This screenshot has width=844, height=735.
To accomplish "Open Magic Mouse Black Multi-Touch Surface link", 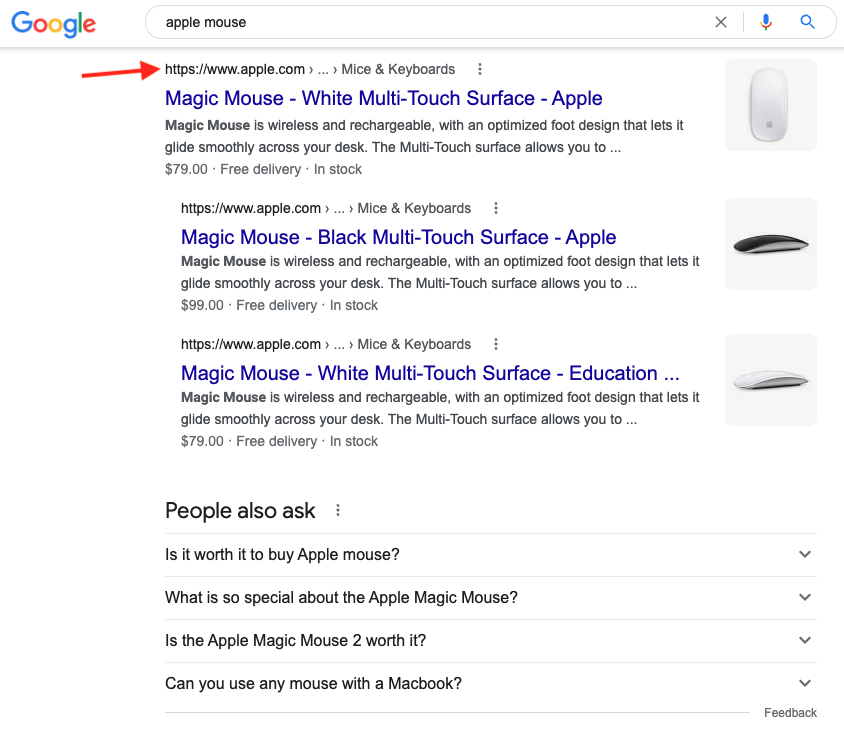I will [398, 237].
